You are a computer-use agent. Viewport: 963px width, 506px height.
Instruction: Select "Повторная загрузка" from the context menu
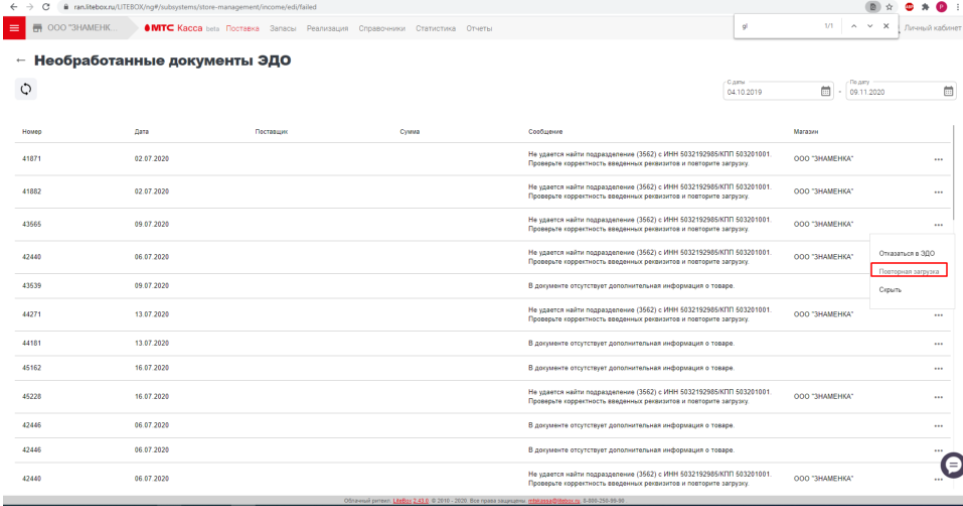(x=908, y=271)
